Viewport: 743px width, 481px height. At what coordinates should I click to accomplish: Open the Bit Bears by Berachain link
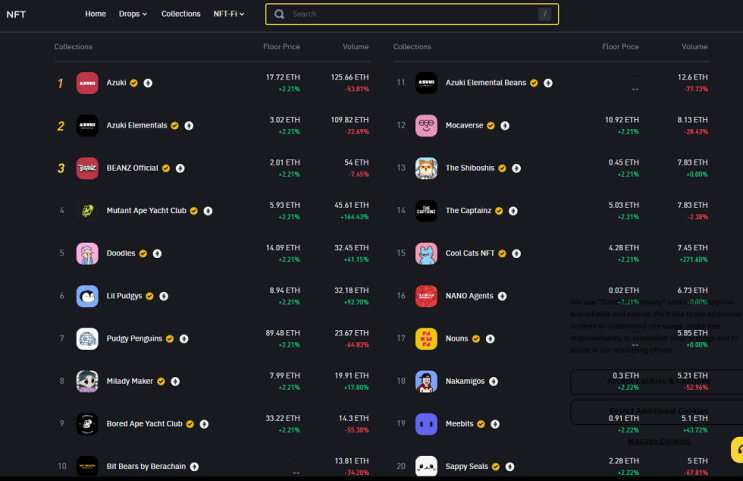(146, 467)
